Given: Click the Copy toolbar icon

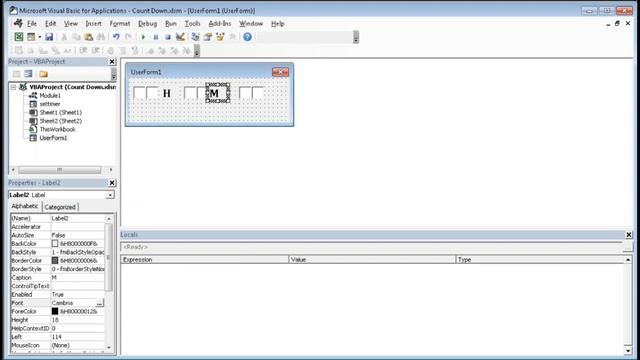Looking at the screenshot, I should (x=76, y=37).
